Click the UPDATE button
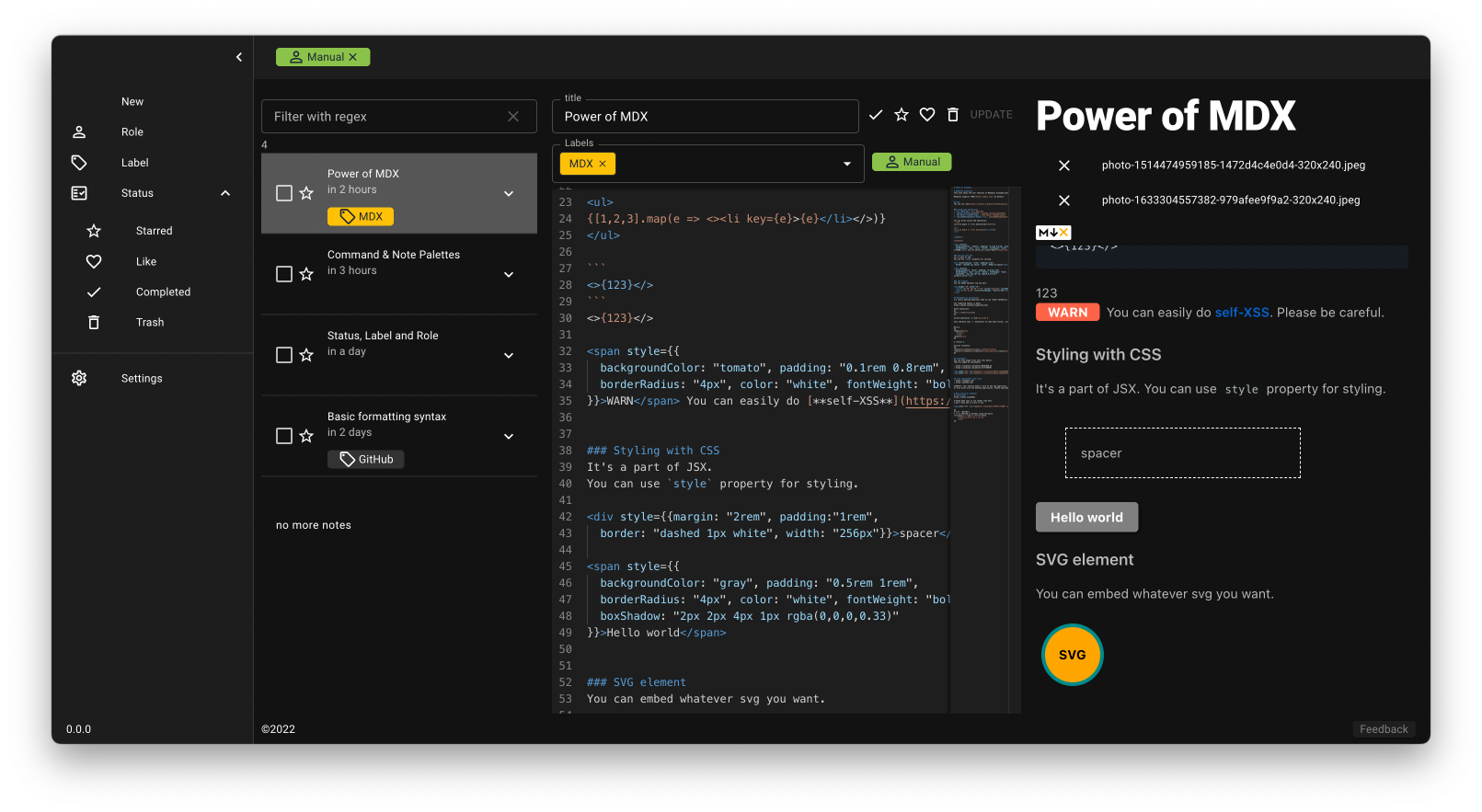This screenshot has width=1482, height=812. click(991, 115)
